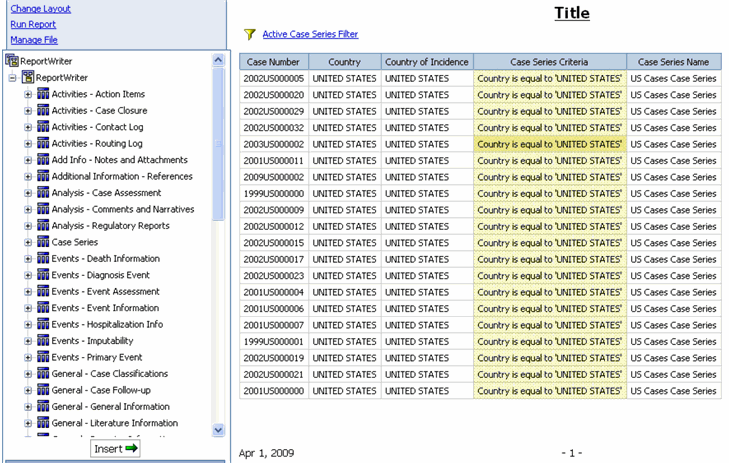The width and height of the screenshot is (729, 463).
Task: Click the Case Series table icon
Action: pos(43,242)
